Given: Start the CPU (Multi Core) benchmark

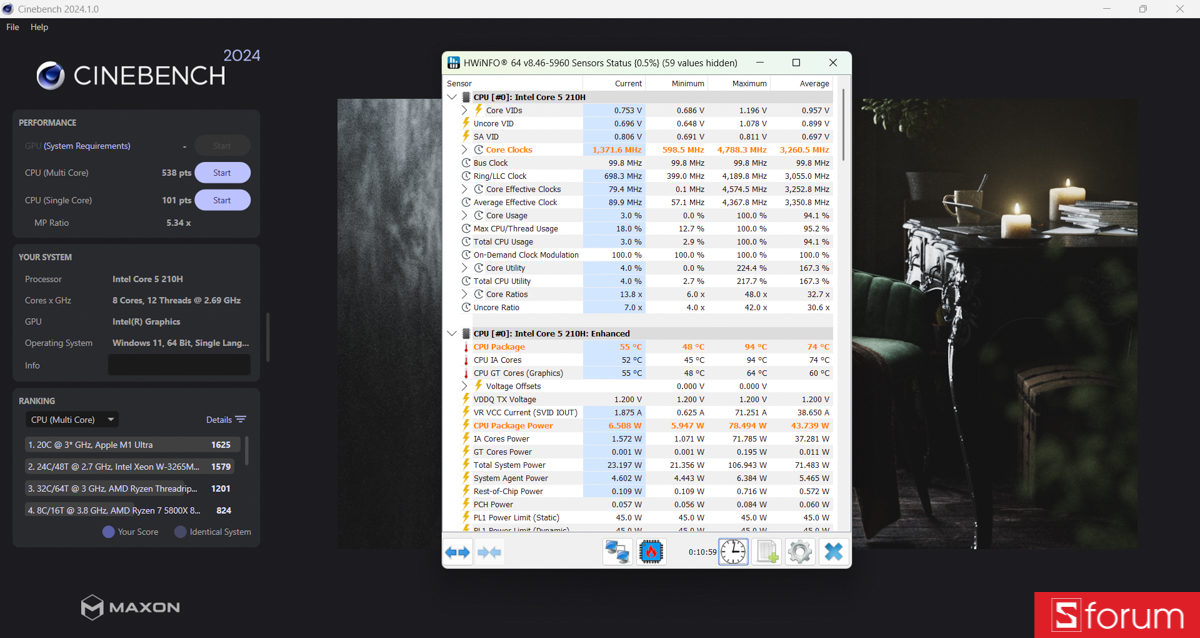Looking at the screenshot, I should click(222, 173).
